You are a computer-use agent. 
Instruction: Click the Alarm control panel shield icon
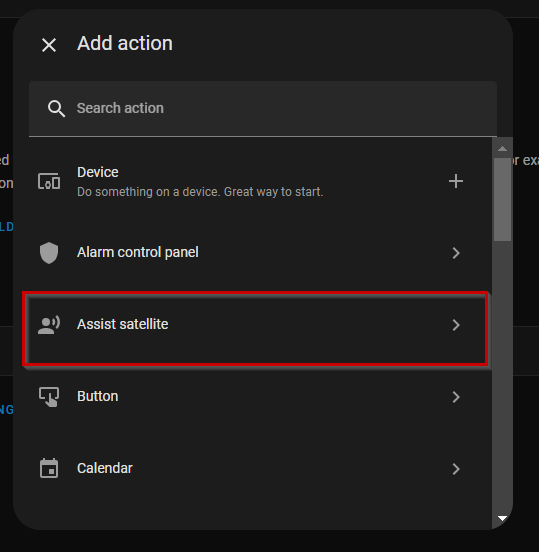coord(49,253)
